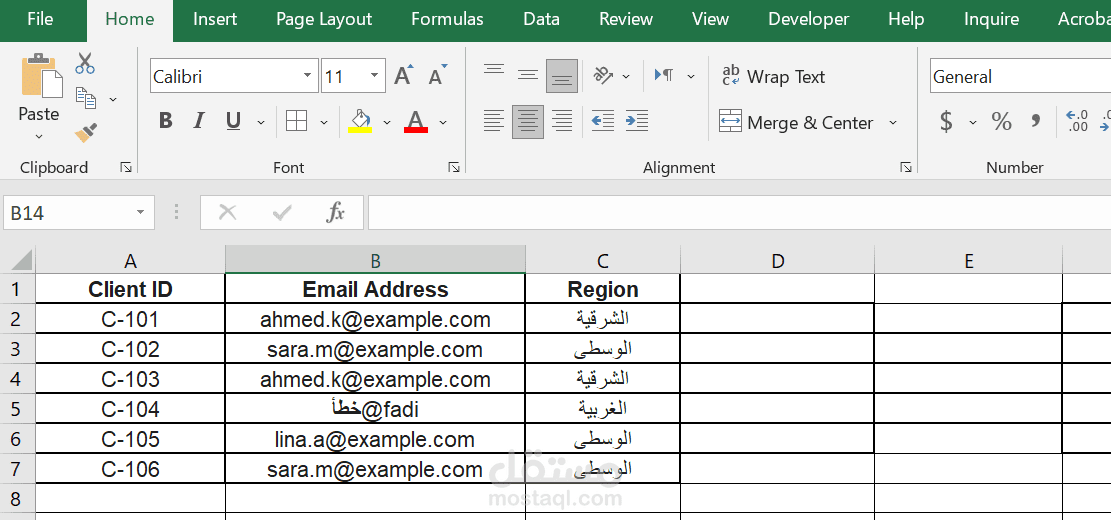Image resolution: width=1111 pixels, height=520 pixels.
Task: Click the Insert Function fx icon
Action: 335,212
